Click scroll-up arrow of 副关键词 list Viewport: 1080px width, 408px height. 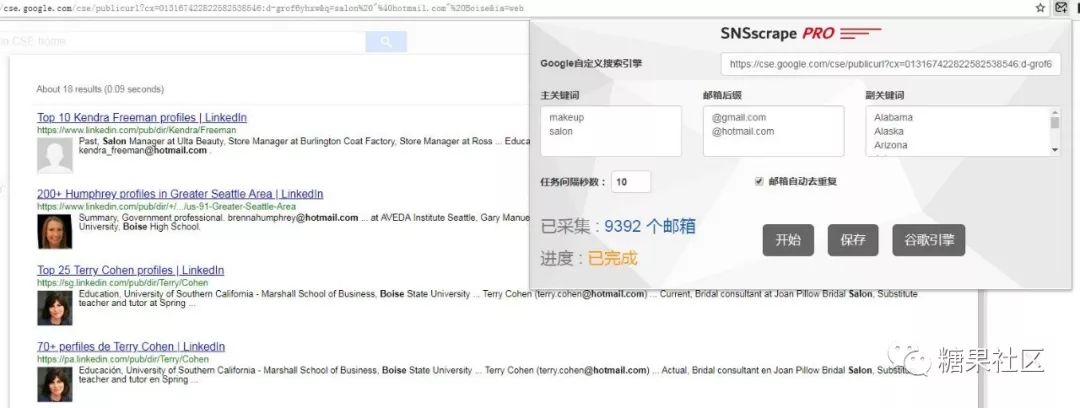point(1055,112)
